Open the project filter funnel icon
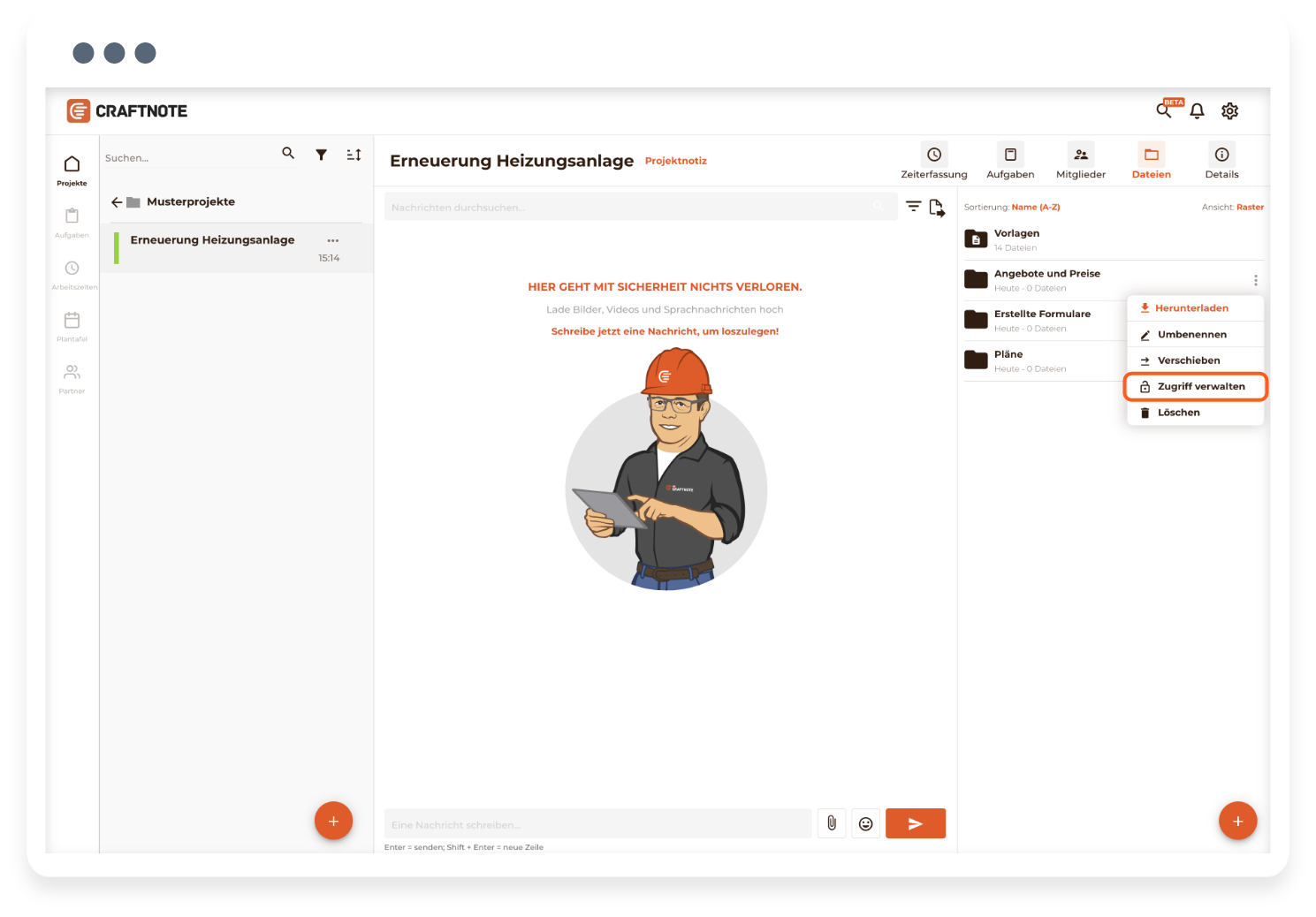 click(x=322, y=155)
